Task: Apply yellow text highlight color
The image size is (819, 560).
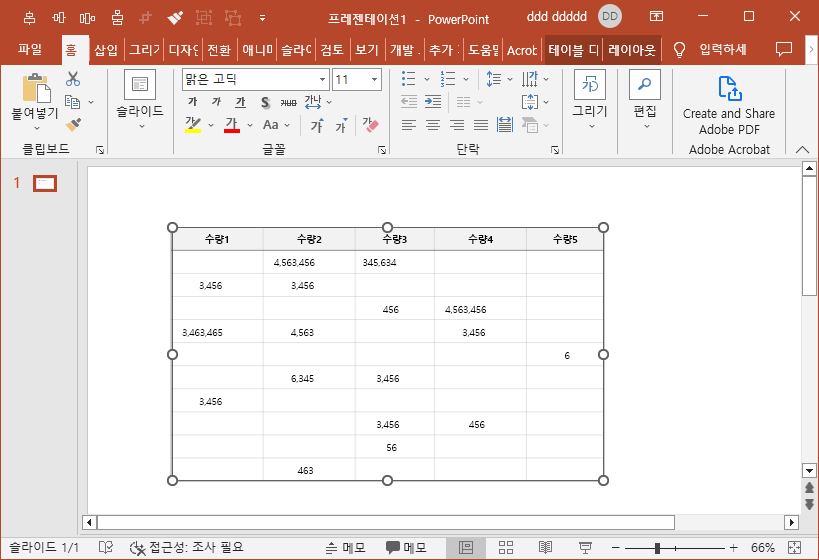Action: coord(193,125)
